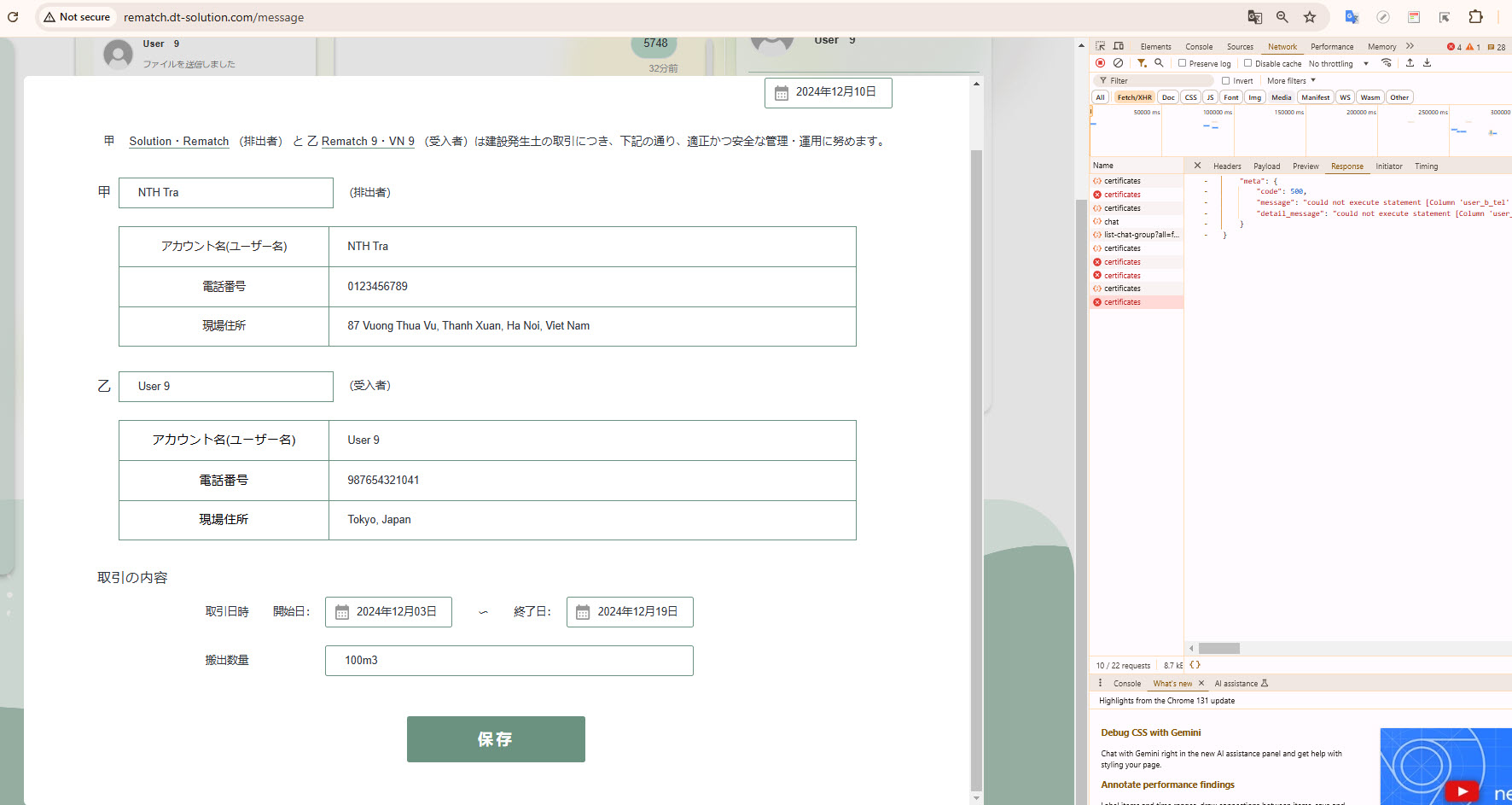The image size is (1512, 805).
Task: Clear the network log
Action: [x=1118, y=63]
